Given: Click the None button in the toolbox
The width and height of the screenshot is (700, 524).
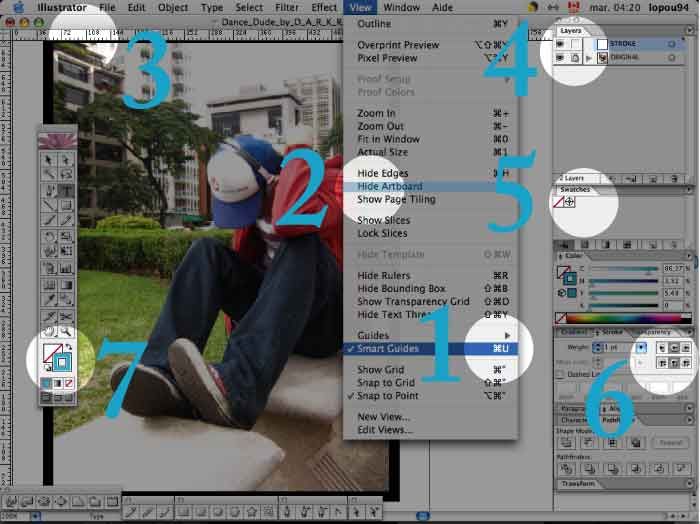Looking at the screenshot, I should [x=69, y=383].
